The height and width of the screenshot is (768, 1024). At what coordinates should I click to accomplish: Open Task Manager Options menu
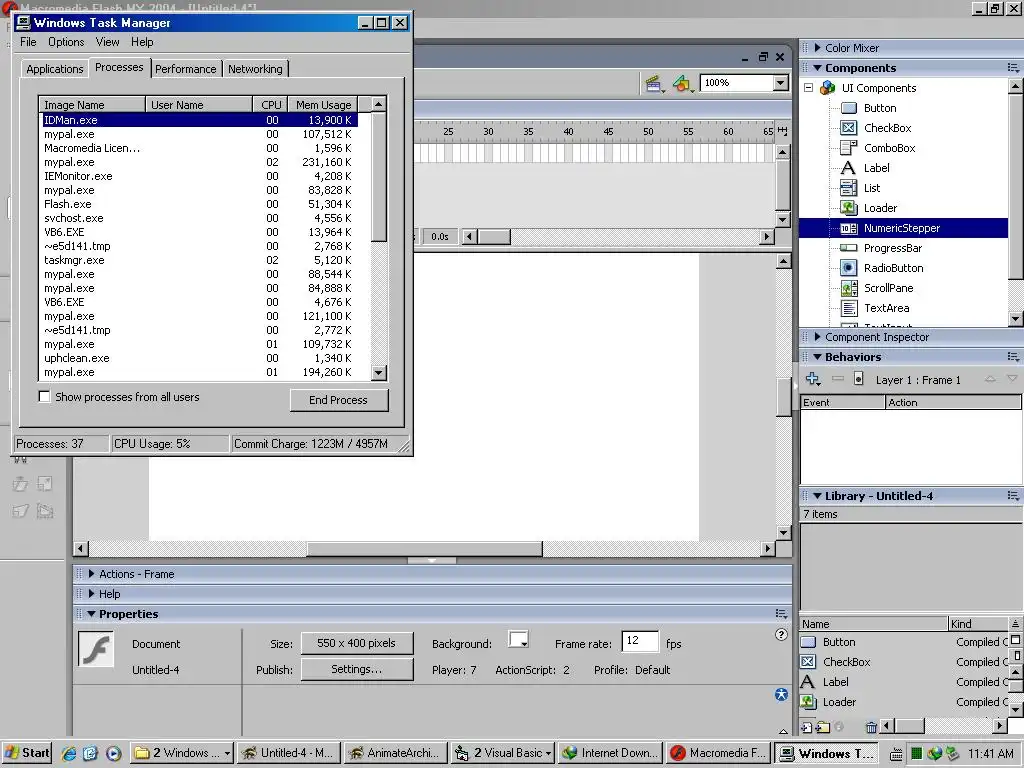(x=66, y=42)
